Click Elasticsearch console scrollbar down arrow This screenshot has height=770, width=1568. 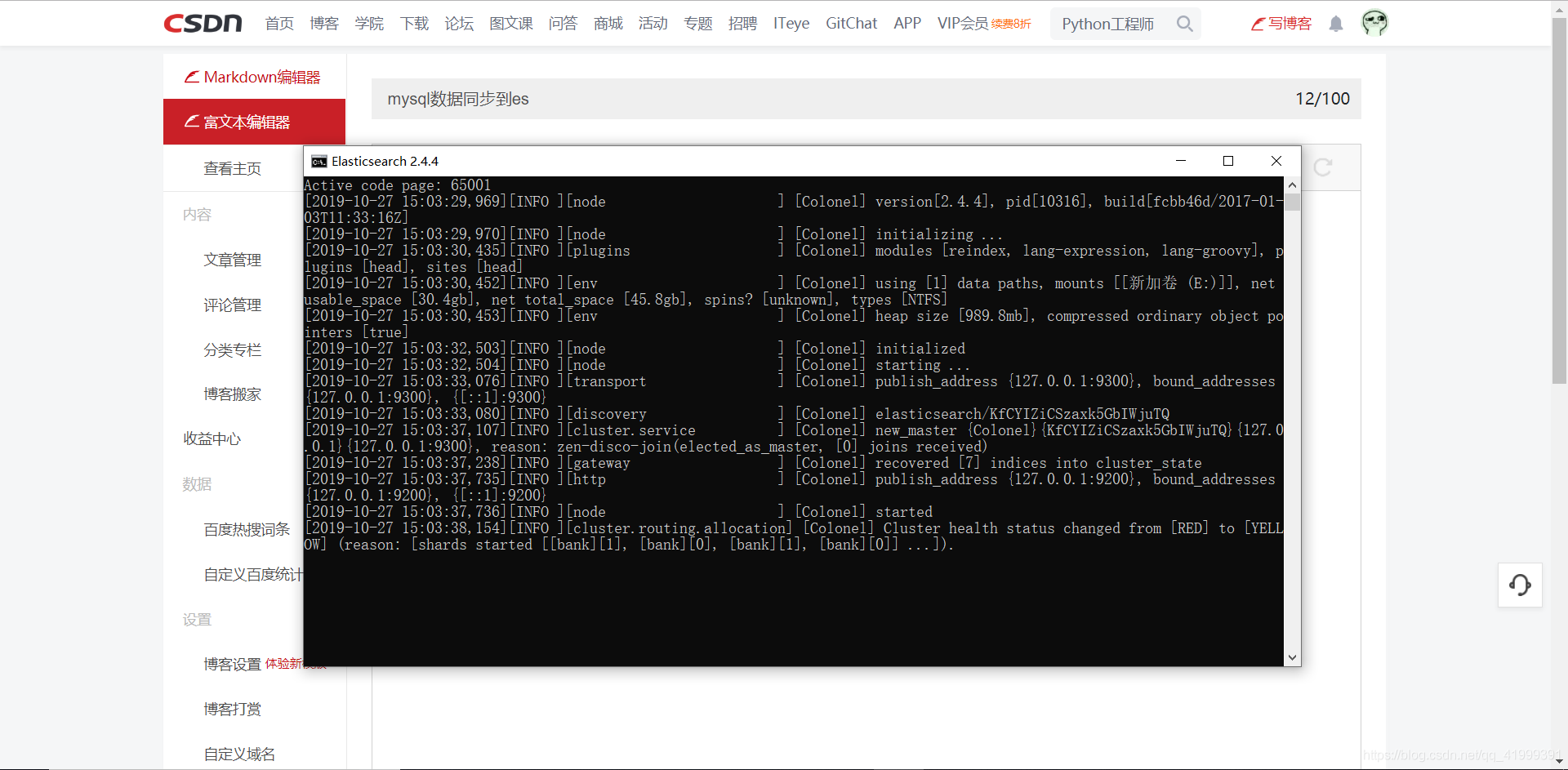[x=1292, y=657]
